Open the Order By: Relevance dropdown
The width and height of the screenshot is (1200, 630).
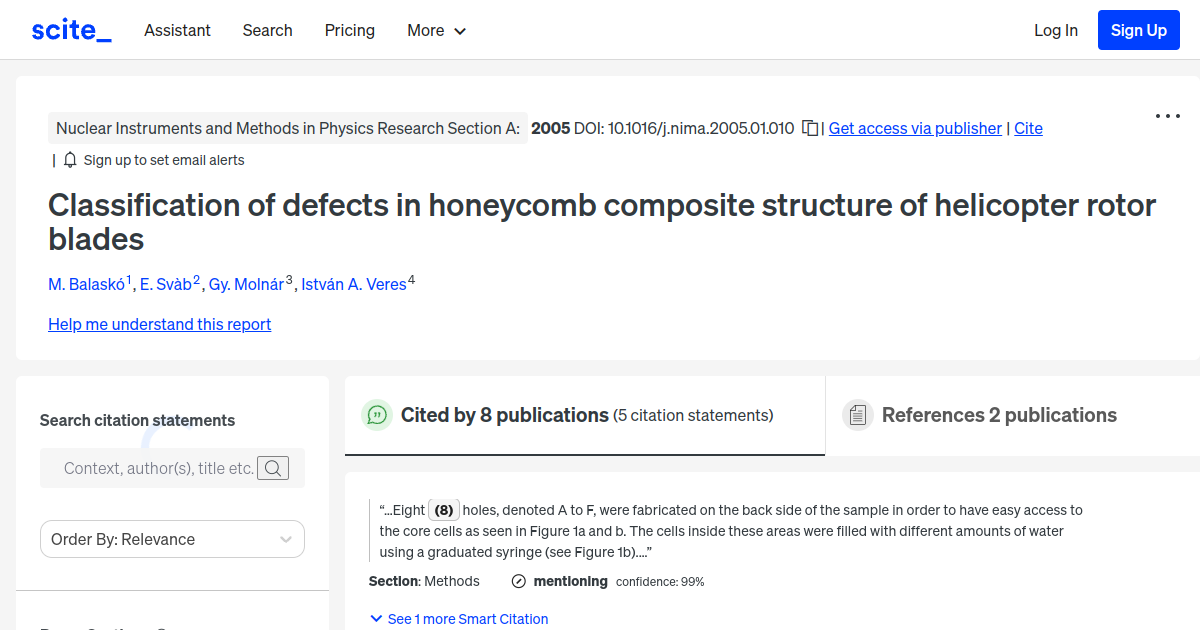[x=172, y=539]
